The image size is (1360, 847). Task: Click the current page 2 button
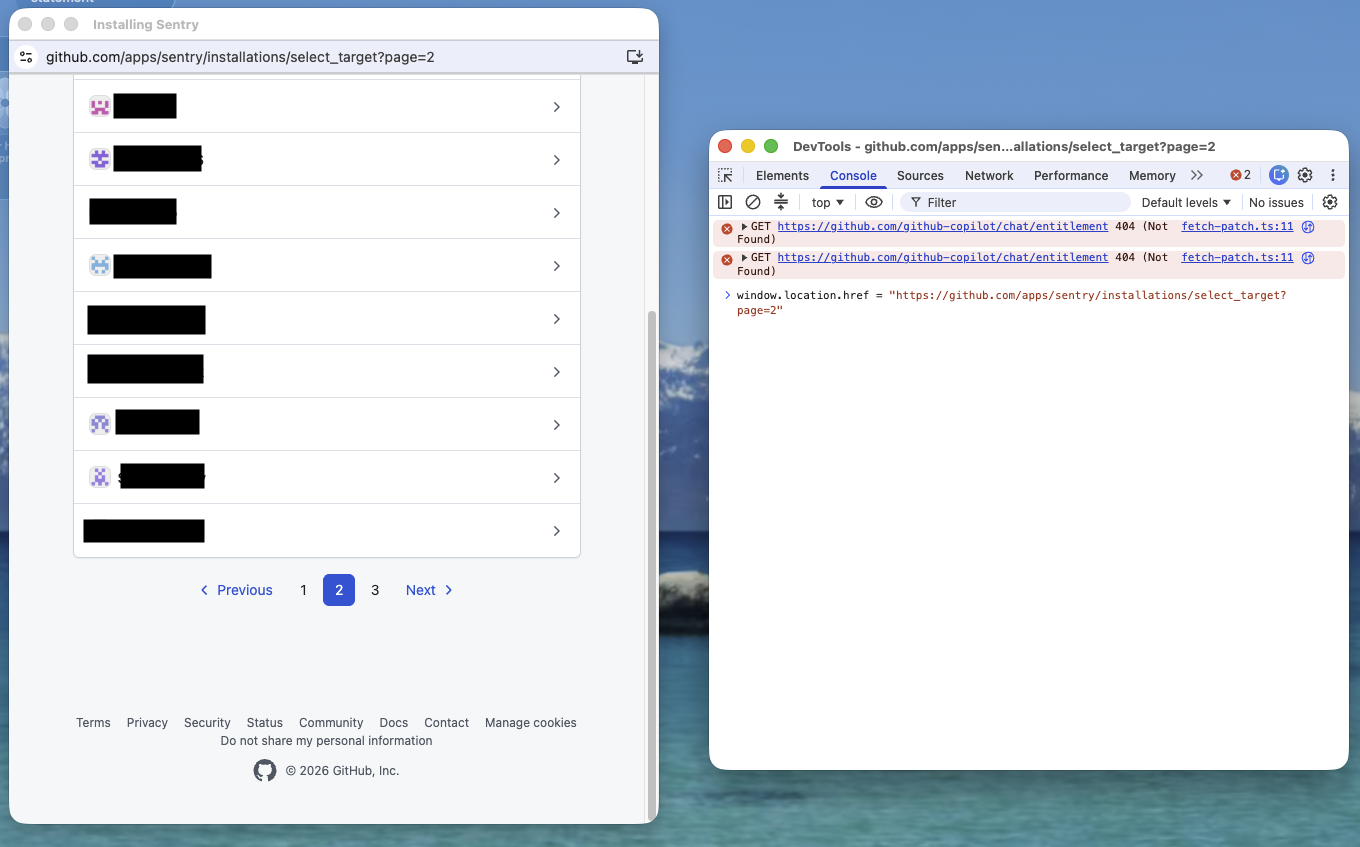click(339, 590)
